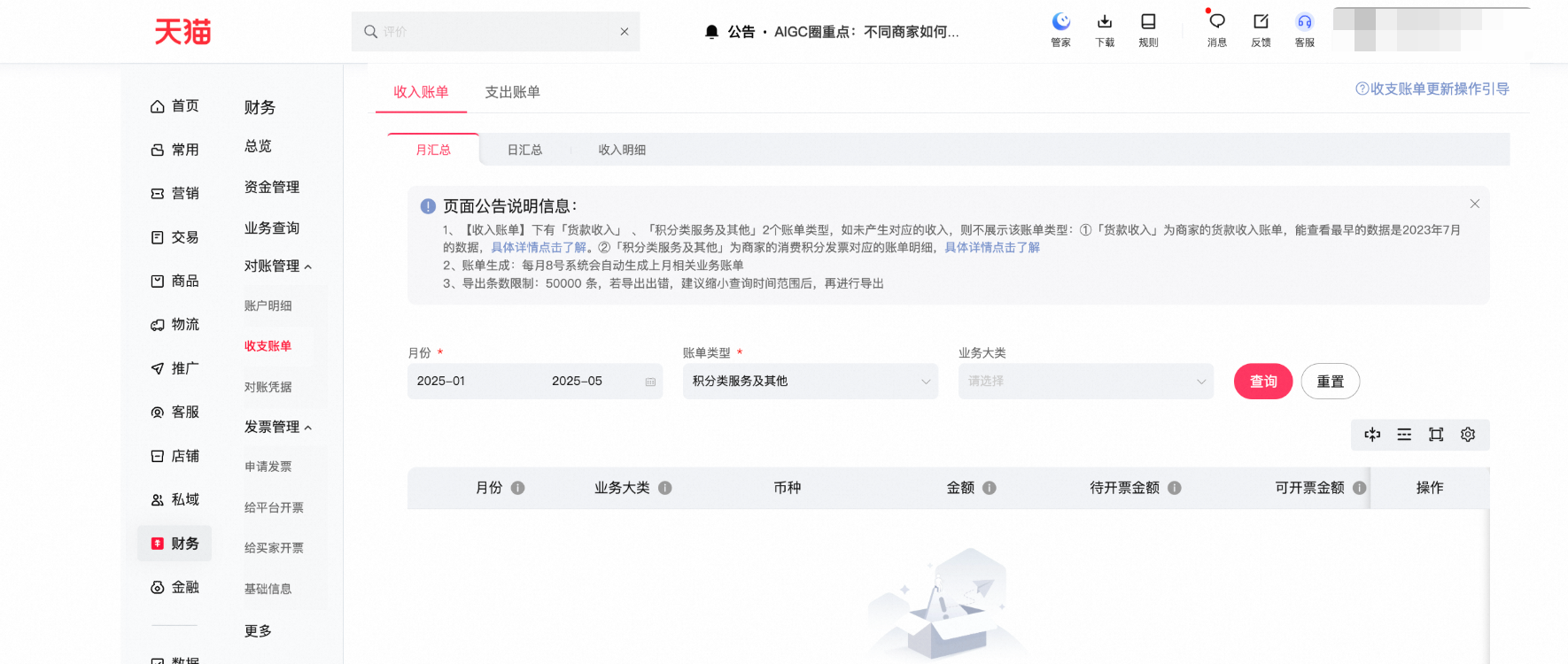The width and height of the screenshot is (1568, 664).
Task: Open 收支账单更新操作引导 link
Action: (1432, 89)
